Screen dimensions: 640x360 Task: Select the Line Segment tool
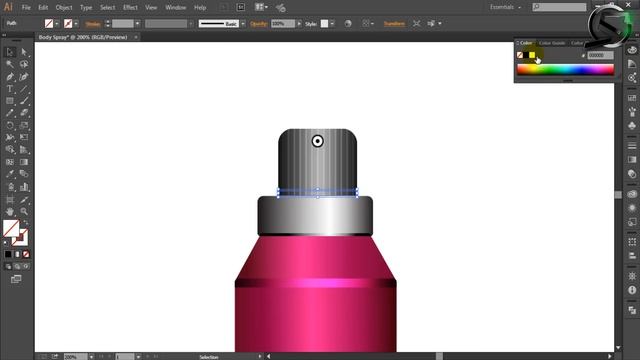pos(24,89)
